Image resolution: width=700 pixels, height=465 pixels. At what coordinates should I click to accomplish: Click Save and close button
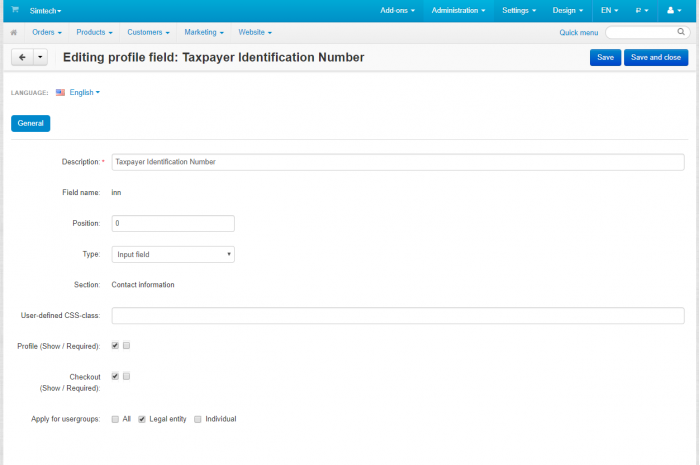point(656,58)
